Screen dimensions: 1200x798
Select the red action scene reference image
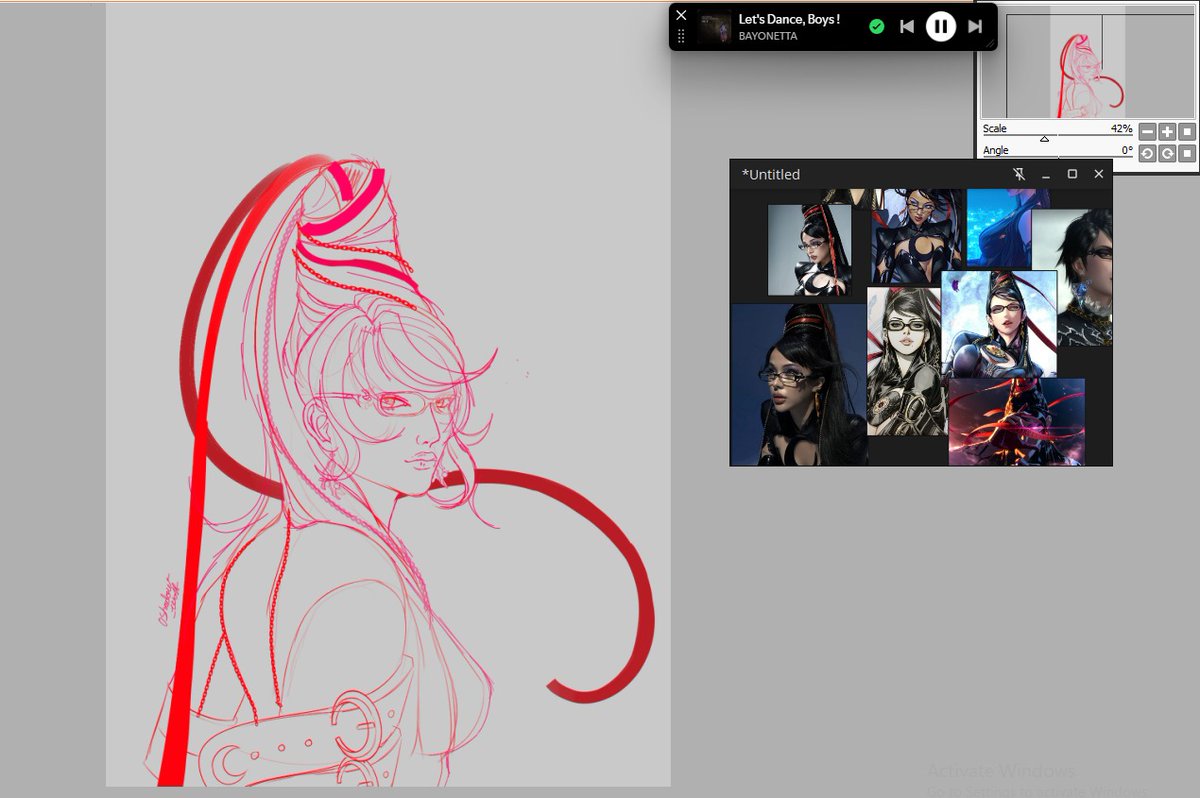(1016, 421)
